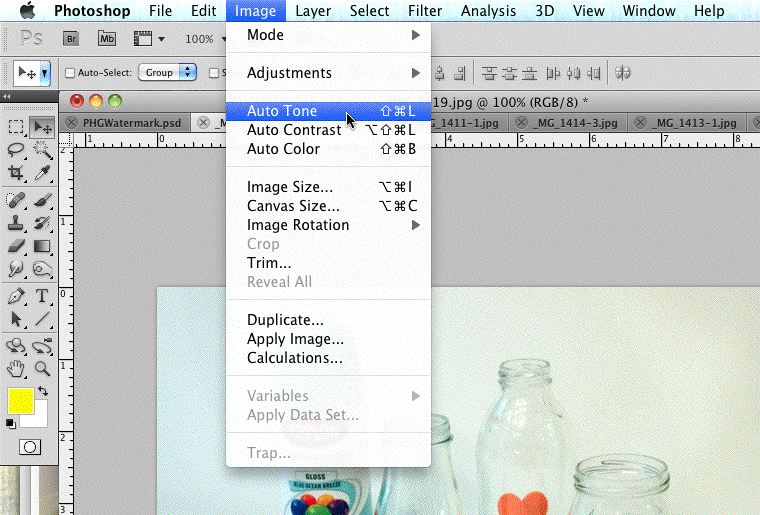Open the Auto-Select Group dropdown
The height and width of the screenshot is (515, 760).
click(x=168, y=72)
